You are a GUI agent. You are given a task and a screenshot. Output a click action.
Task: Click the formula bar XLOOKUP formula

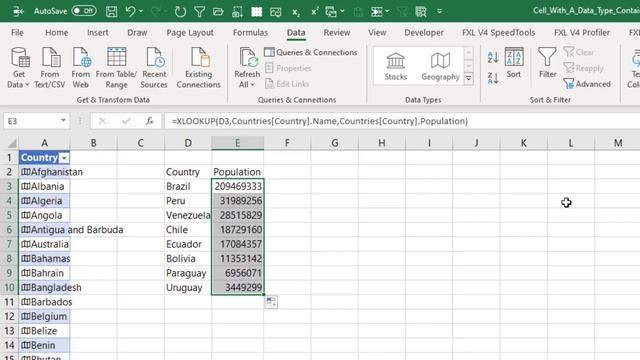[x=320, y=121]
